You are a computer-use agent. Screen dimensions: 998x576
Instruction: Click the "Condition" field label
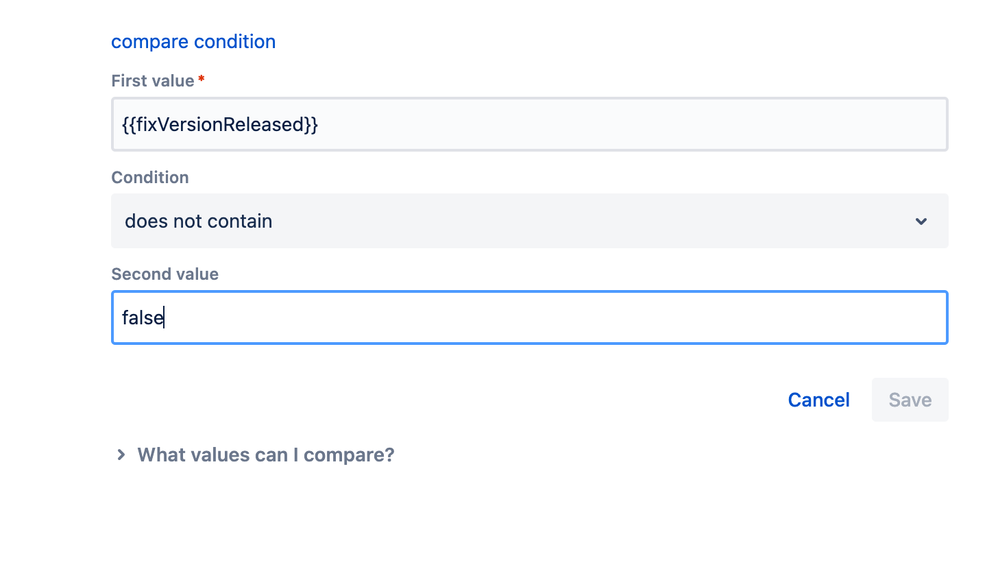(150, 178)
